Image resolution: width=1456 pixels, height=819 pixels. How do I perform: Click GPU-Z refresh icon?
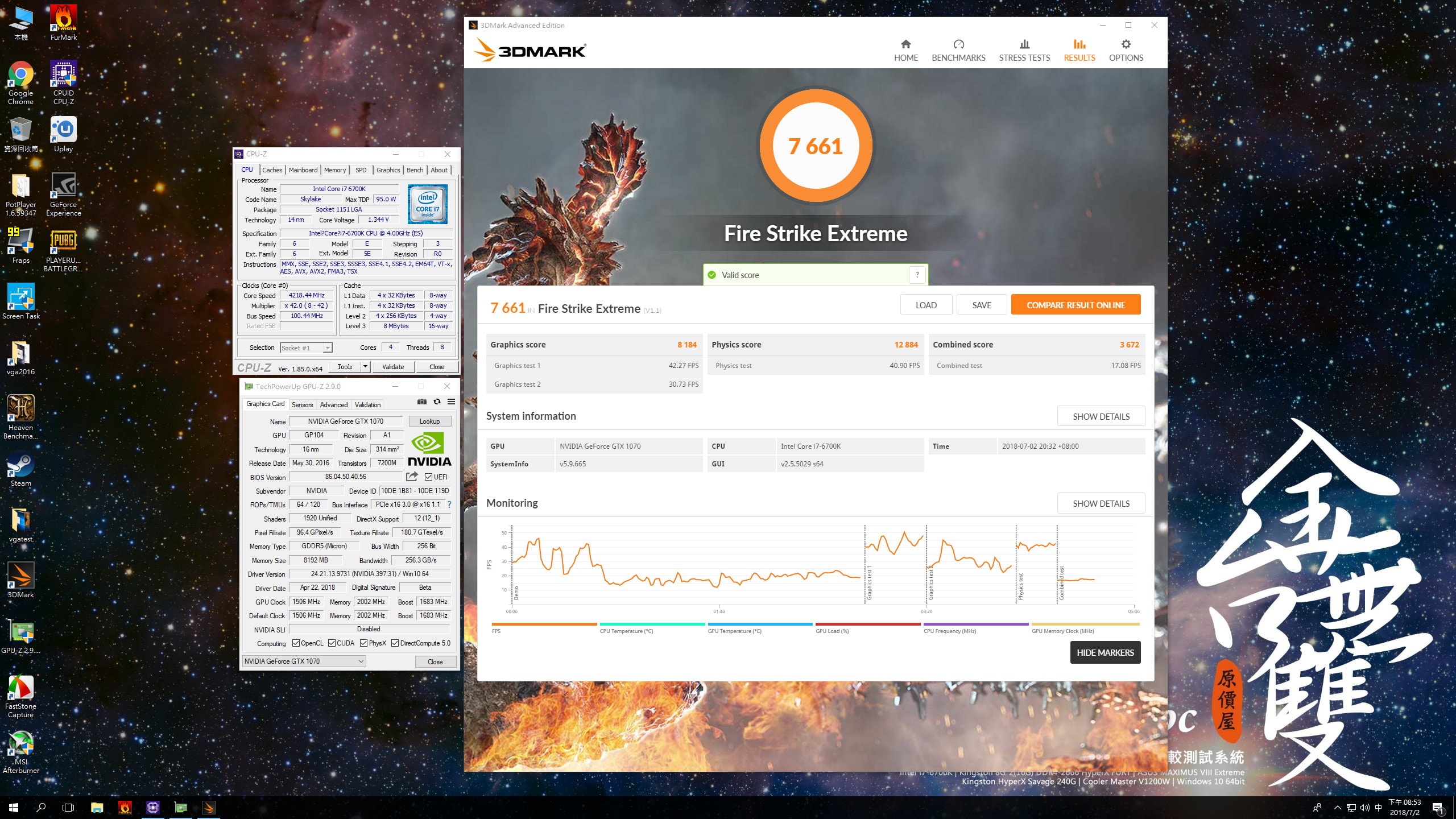tap(437, 402)
